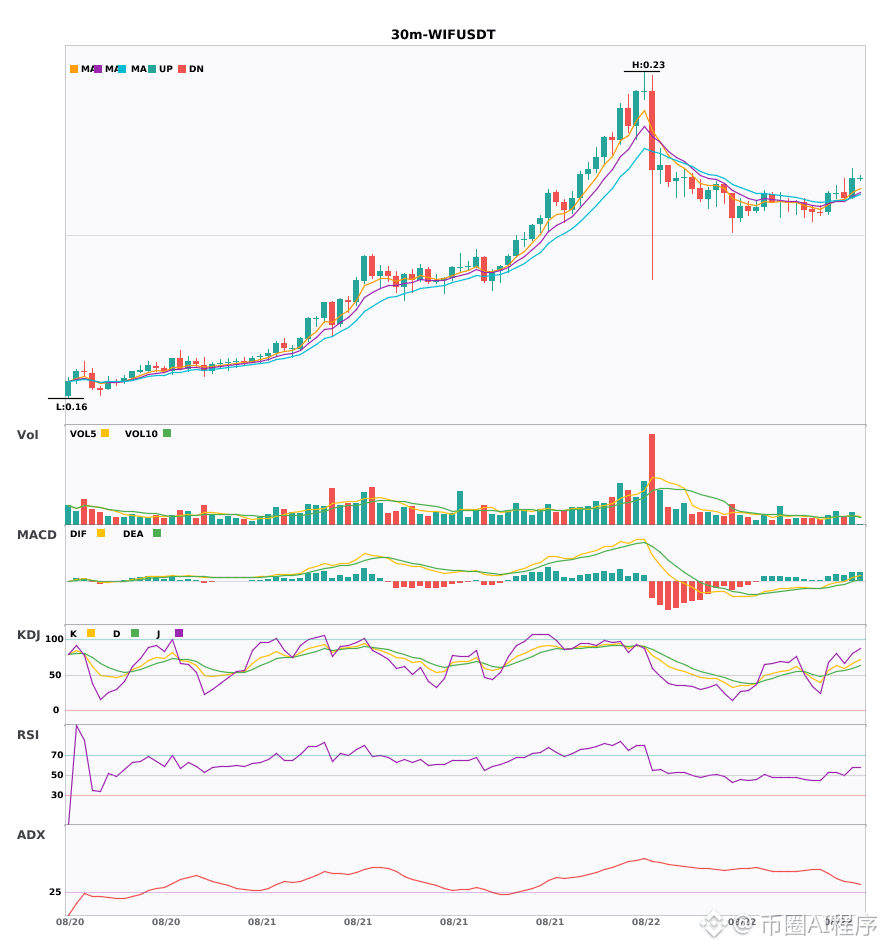Viewport: 885px width, 950px height.
Task: Click the 70 axis value in RSI
Action: pos(57,755)
